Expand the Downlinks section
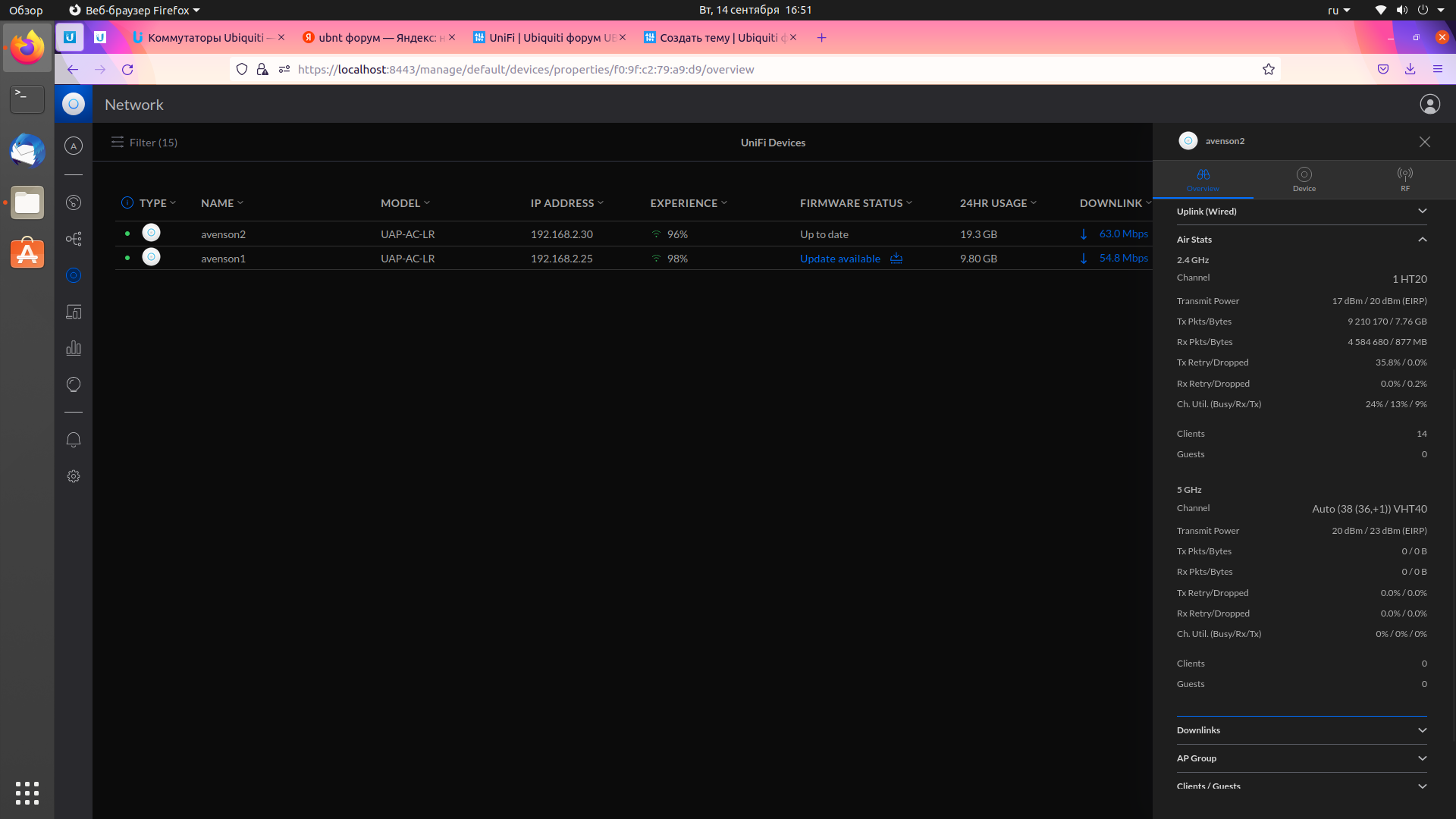 click(1302, 730)
